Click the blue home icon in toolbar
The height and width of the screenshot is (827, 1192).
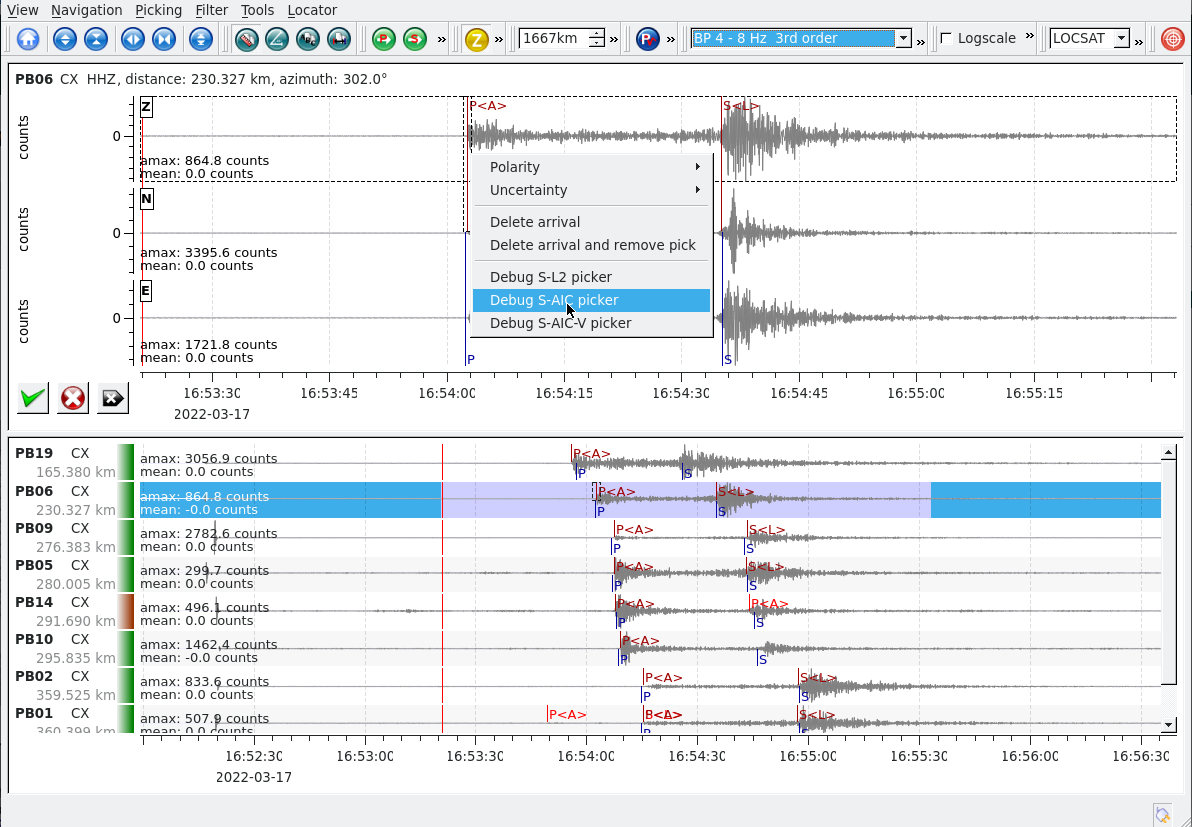tap(28, 39)
